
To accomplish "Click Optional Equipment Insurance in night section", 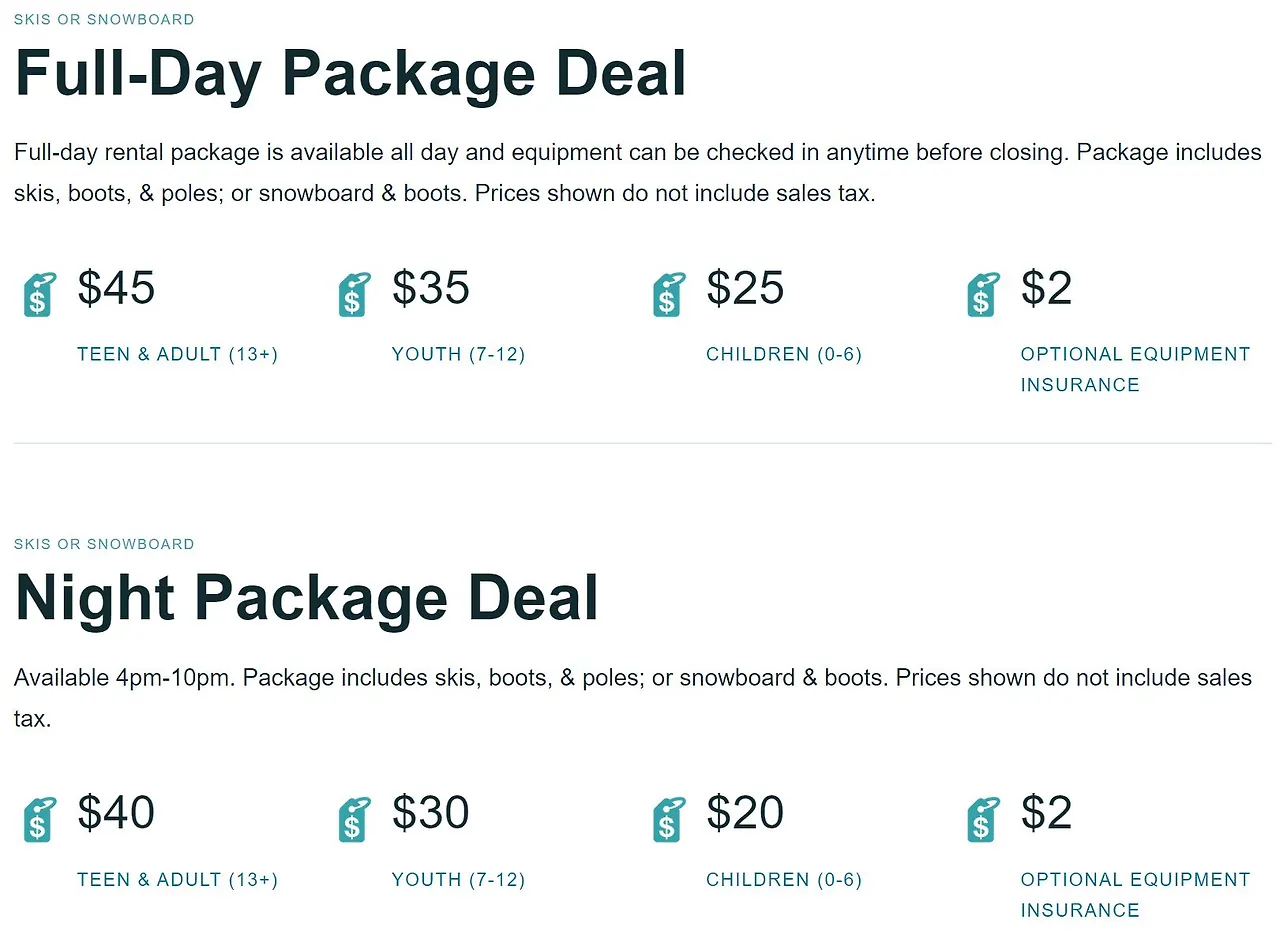I will coord(1135,894).
